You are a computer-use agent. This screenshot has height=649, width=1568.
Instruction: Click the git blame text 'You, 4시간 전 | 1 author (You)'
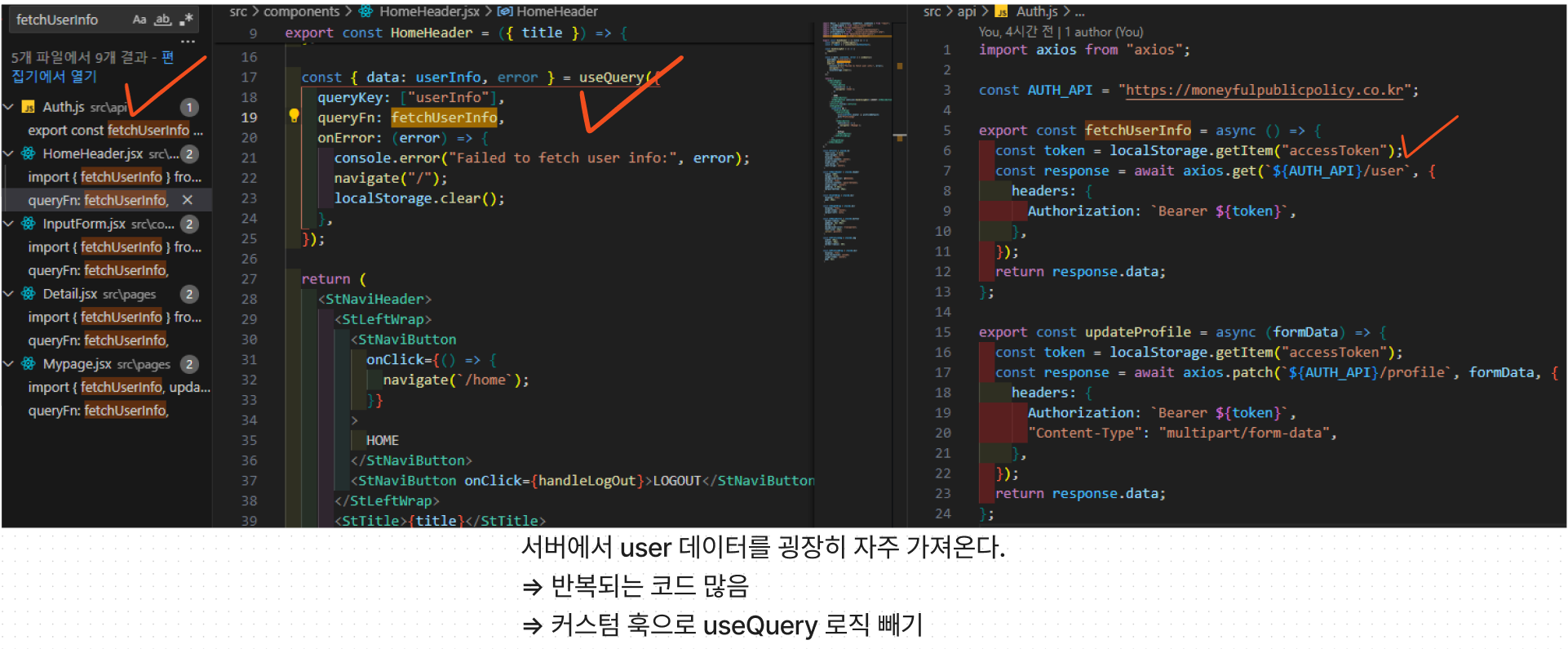(x=1061, y=32)
